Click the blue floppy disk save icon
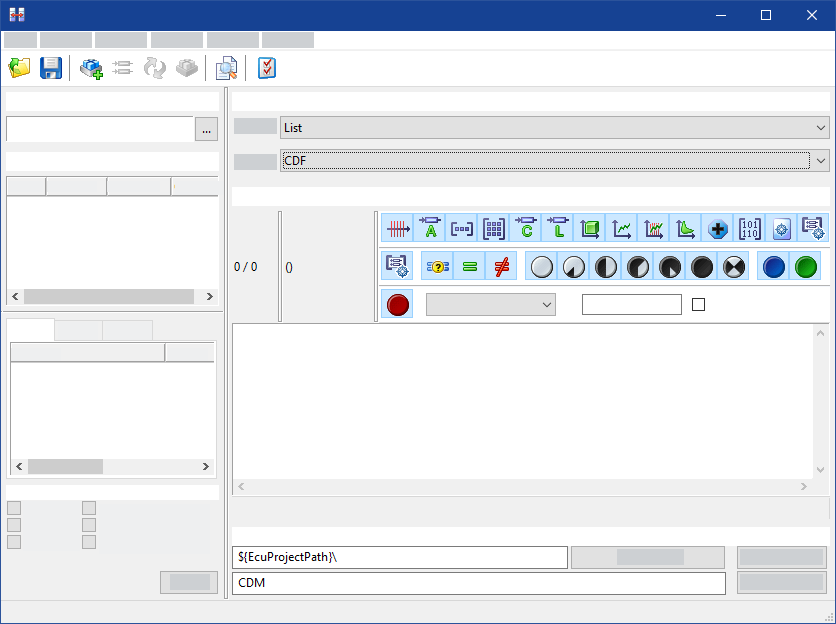 click(51, 68)
